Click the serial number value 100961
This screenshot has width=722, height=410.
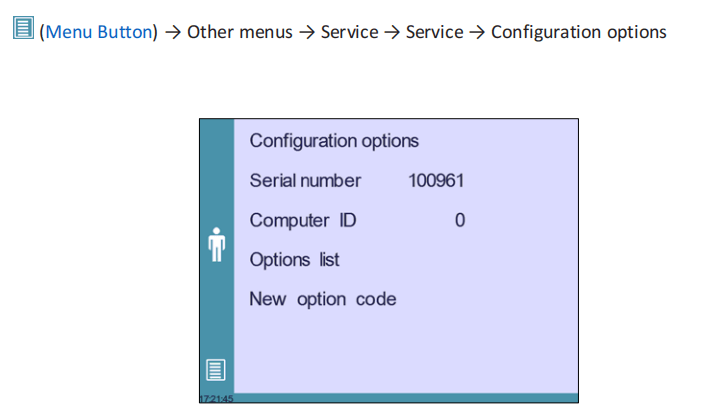click(436, 181)
